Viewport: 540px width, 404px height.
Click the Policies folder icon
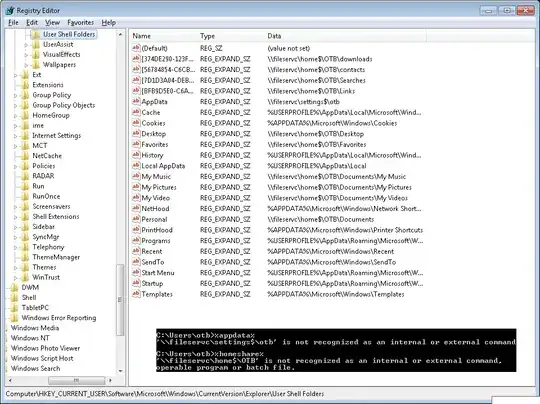[25, 166]
